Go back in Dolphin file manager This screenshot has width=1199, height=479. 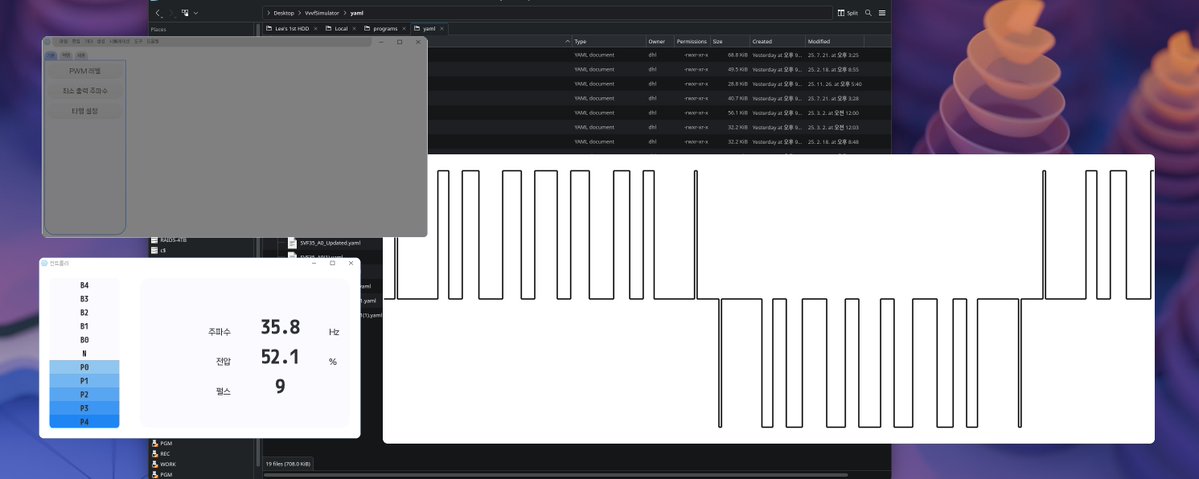click(x=158, y=13)
